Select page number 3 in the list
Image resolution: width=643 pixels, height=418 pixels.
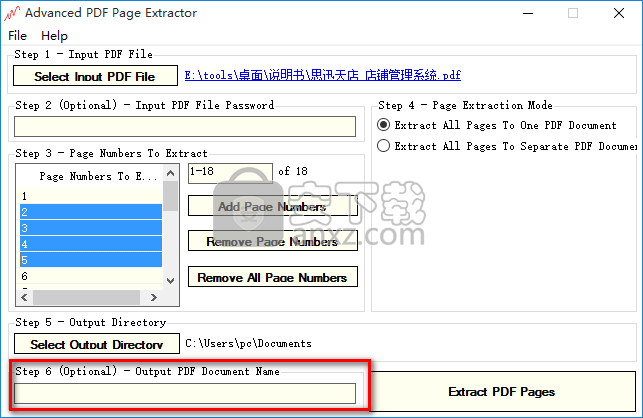pos(91,228)
